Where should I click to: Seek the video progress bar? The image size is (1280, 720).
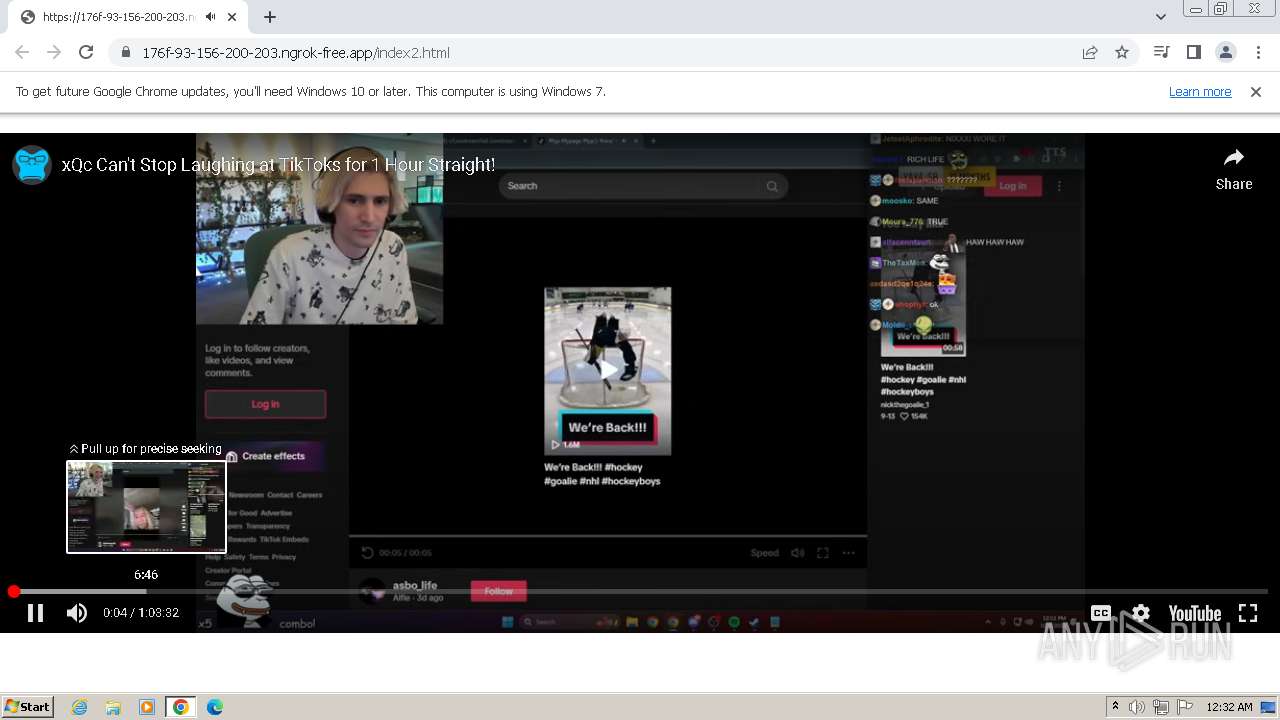[640, 592]
